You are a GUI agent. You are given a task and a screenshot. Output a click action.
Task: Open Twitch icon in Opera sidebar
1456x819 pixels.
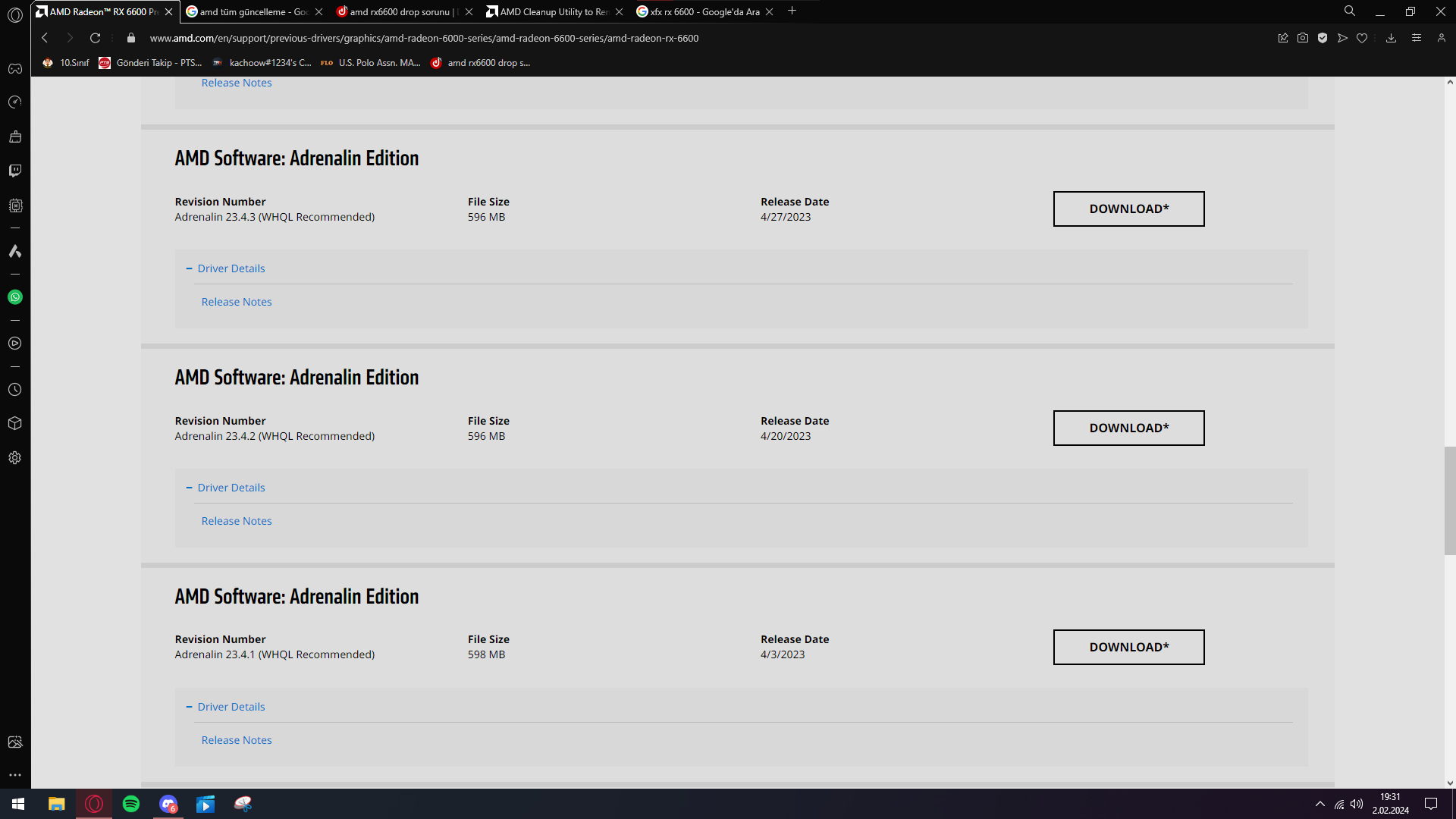tap(15, 171)
